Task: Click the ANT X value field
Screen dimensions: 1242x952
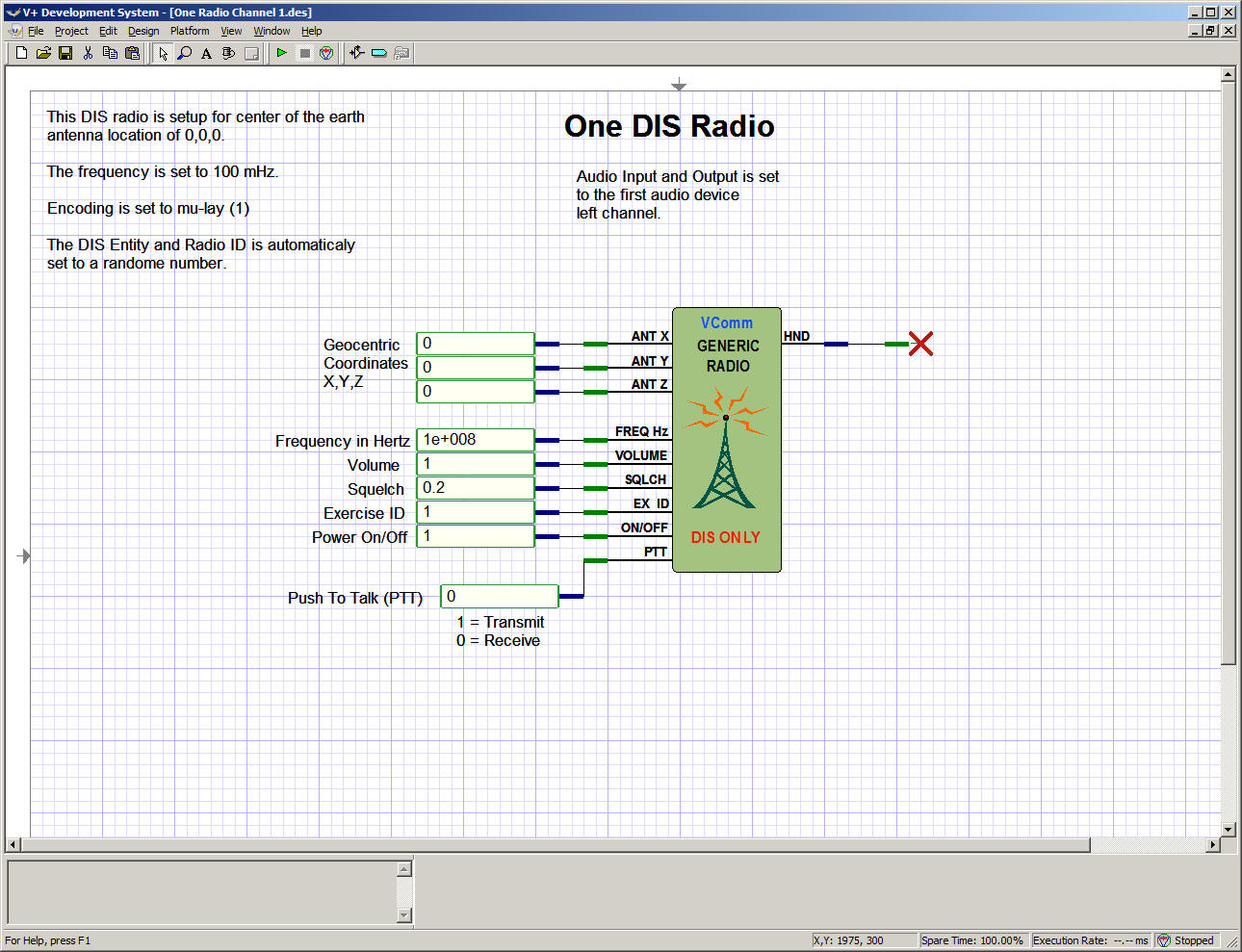Action: (476, 344)
